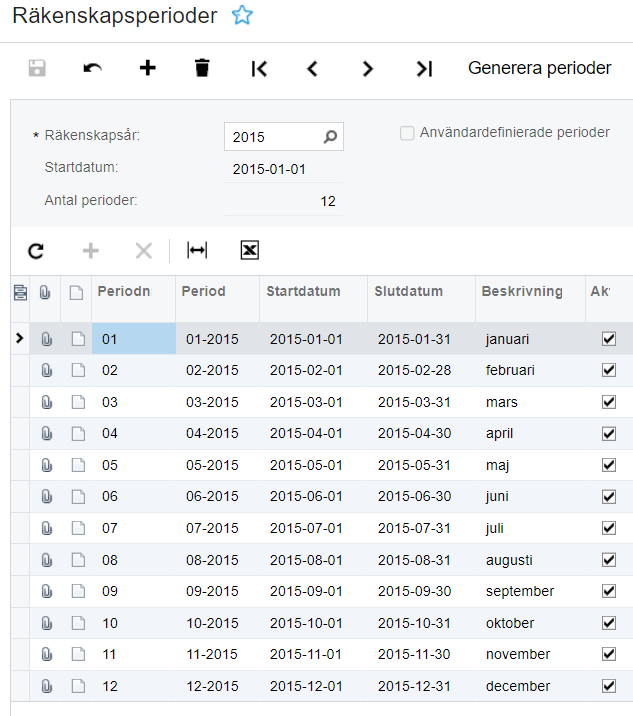Click end date 2015-02-28

421,370
